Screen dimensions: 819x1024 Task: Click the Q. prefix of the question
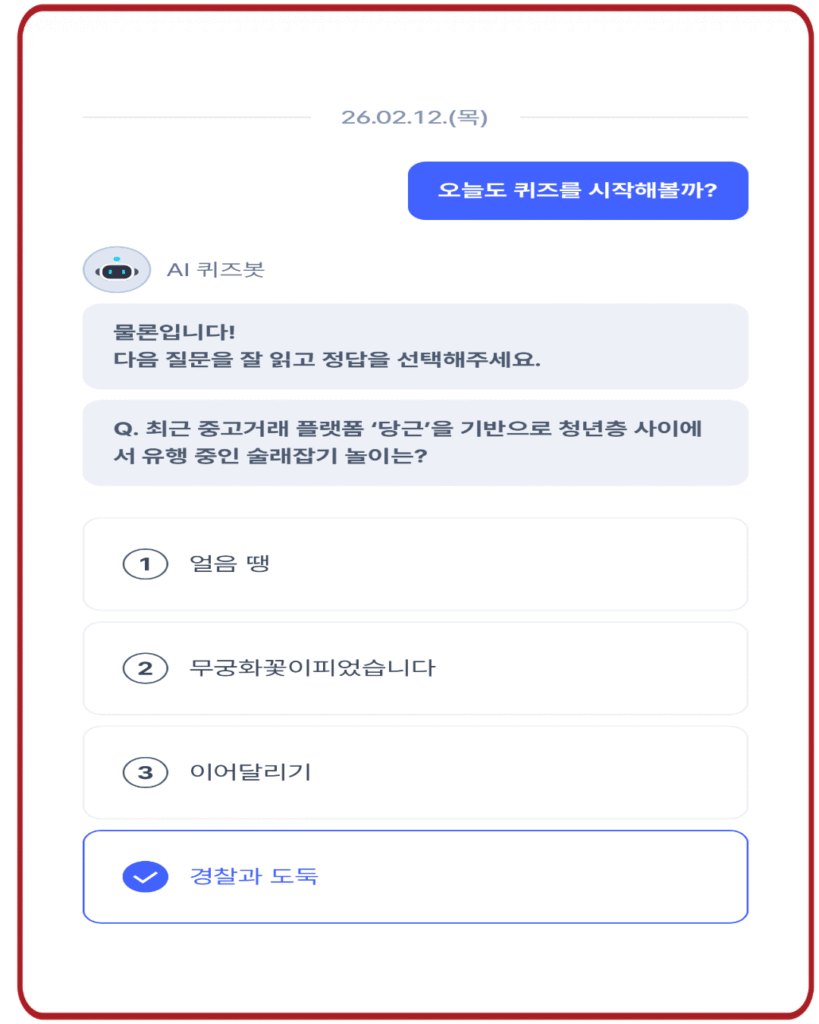(x=125, y=429)
